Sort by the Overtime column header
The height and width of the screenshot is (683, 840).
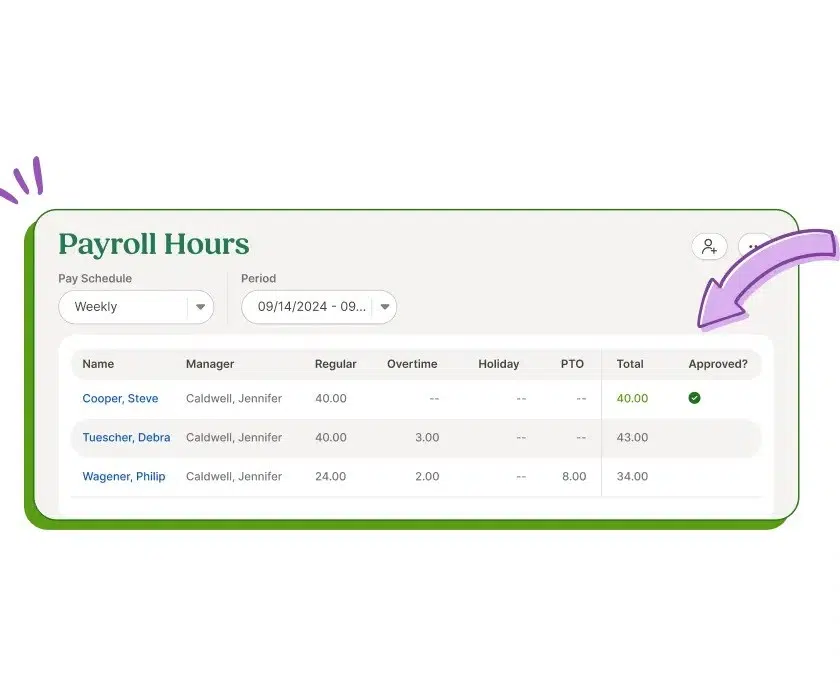click(412, 364)
